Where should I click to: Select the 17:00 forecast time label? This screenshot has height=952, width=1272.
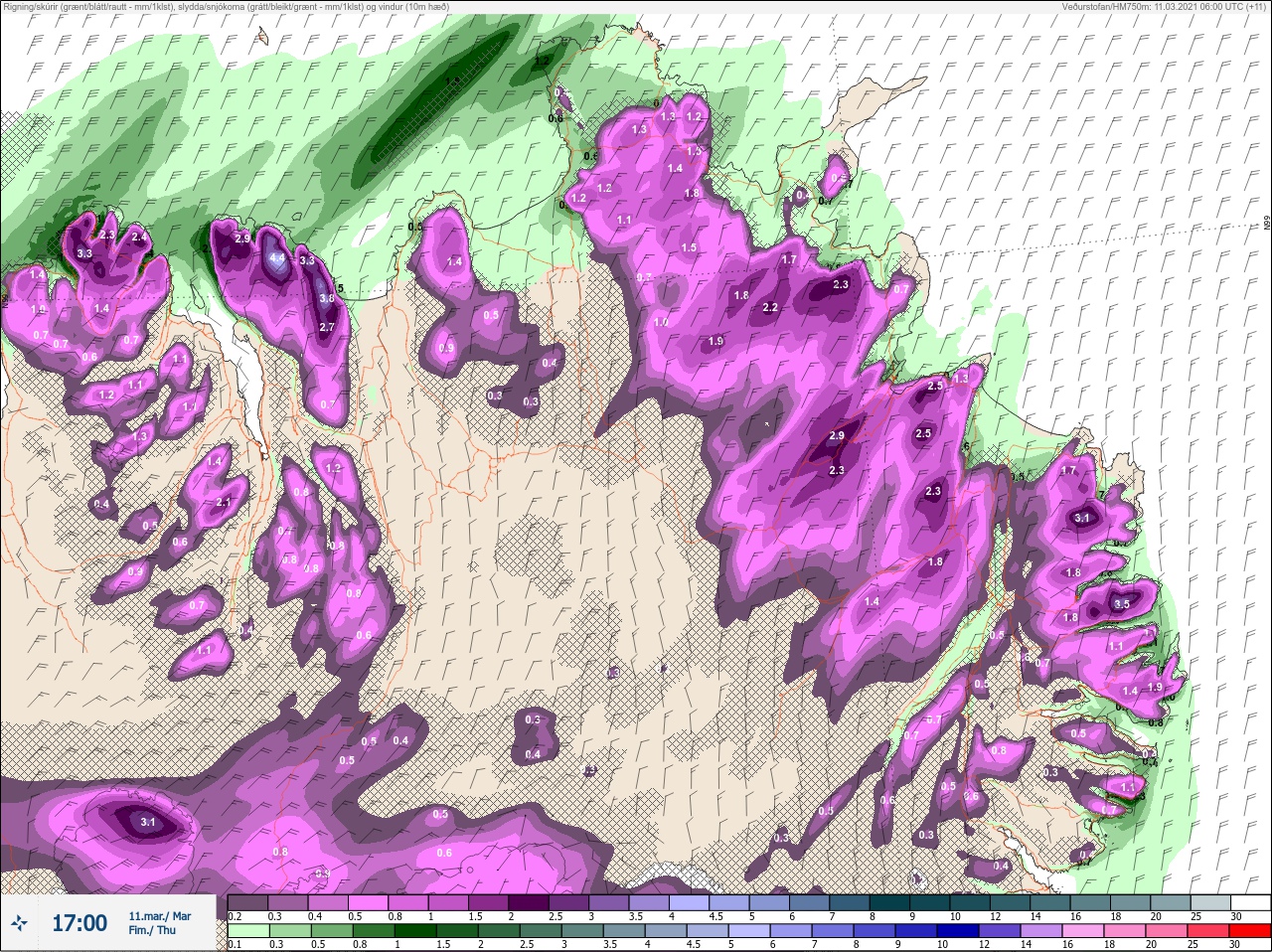click(x=79, y=923)
